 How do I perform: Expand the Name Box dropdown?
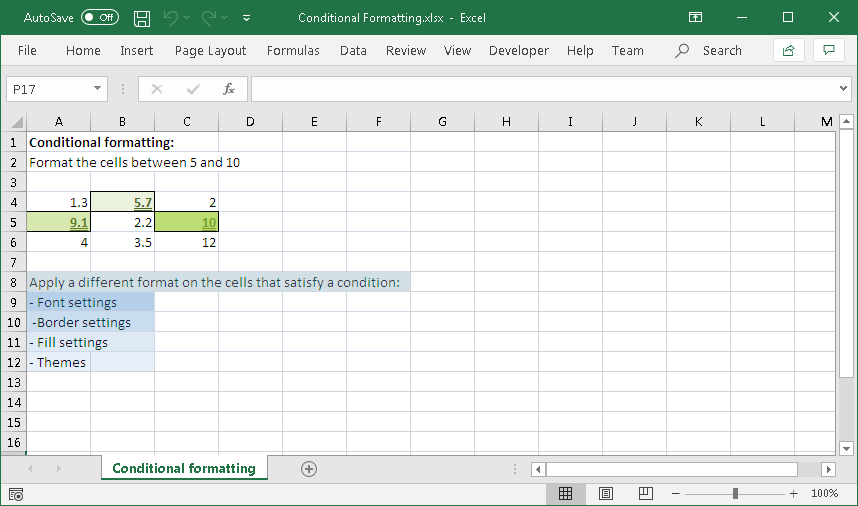coord(98,89)
